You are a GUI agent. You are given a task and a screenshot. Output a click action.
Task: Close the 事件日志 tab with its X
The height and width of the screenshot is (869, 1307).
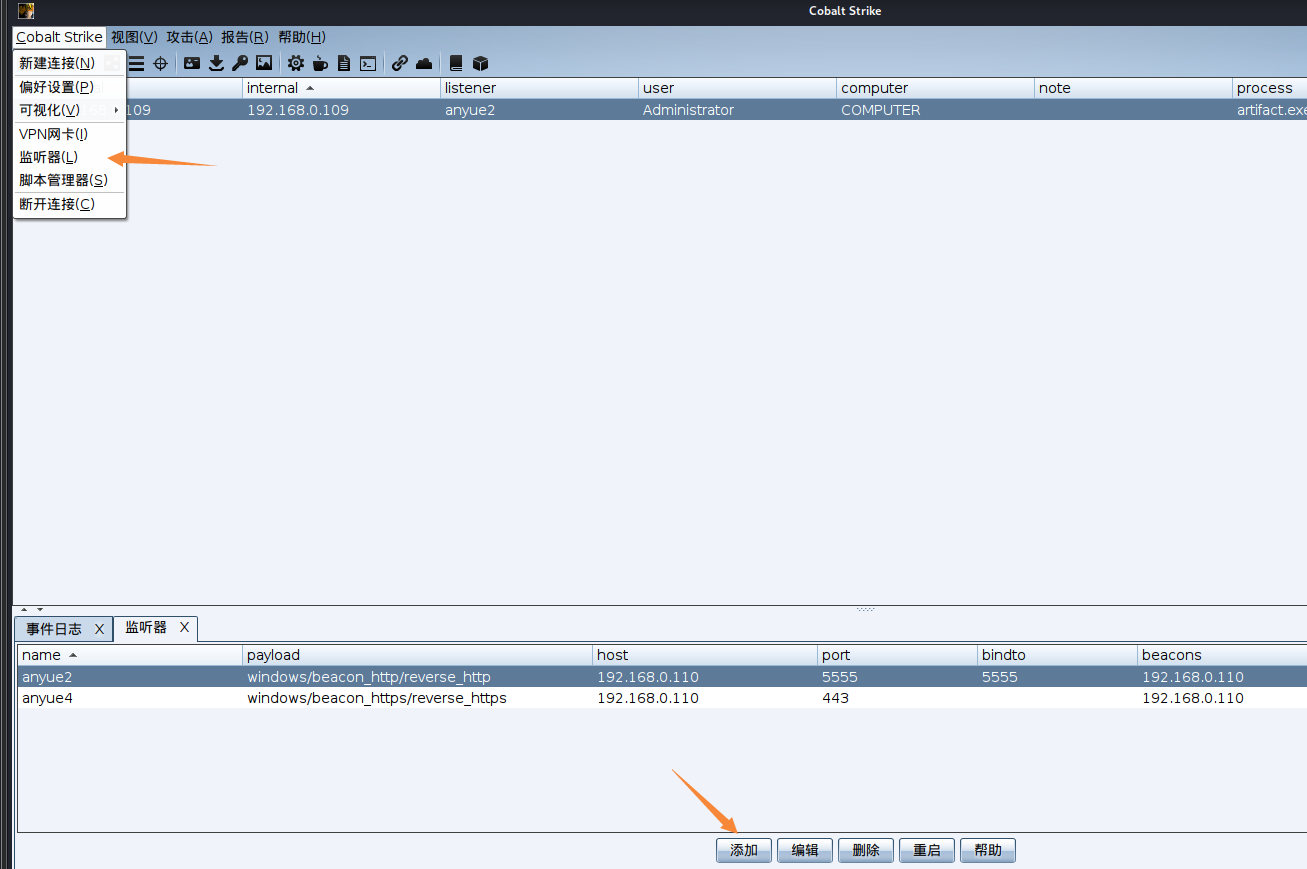(99, 629)
